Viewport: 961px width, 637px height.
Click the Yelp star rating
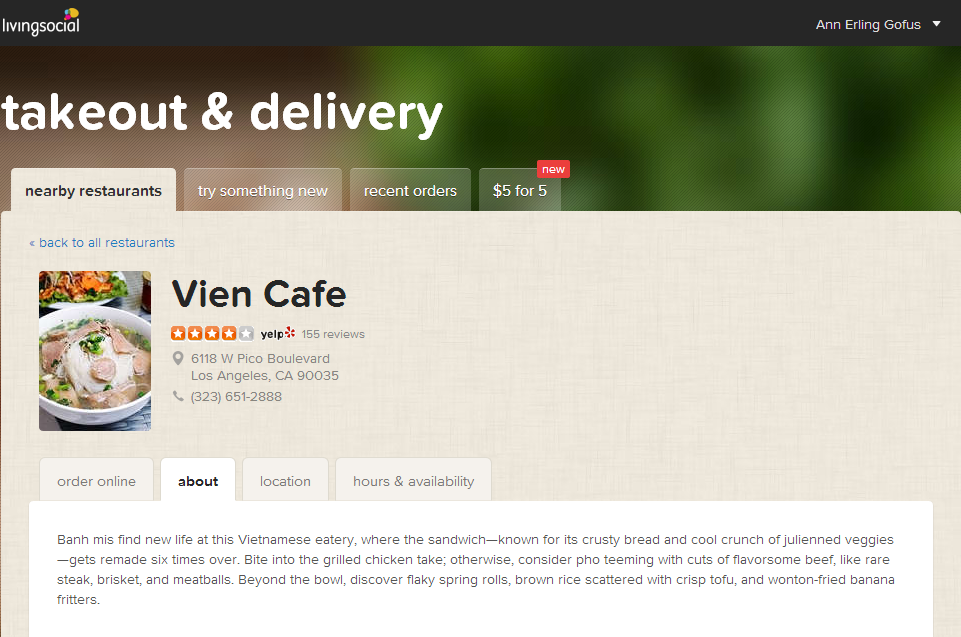pos(212,334)
